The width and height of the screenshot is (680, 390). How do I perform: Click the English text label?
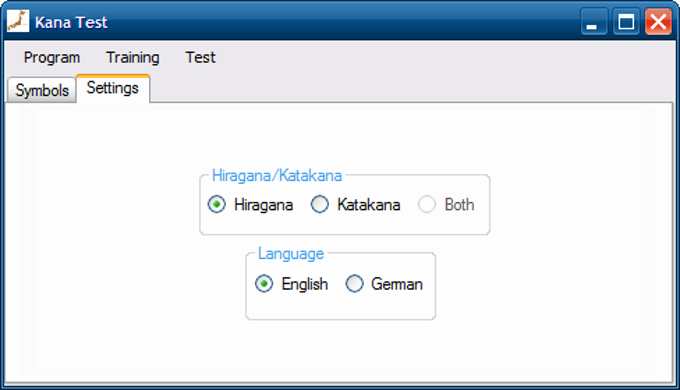(304, 285)
